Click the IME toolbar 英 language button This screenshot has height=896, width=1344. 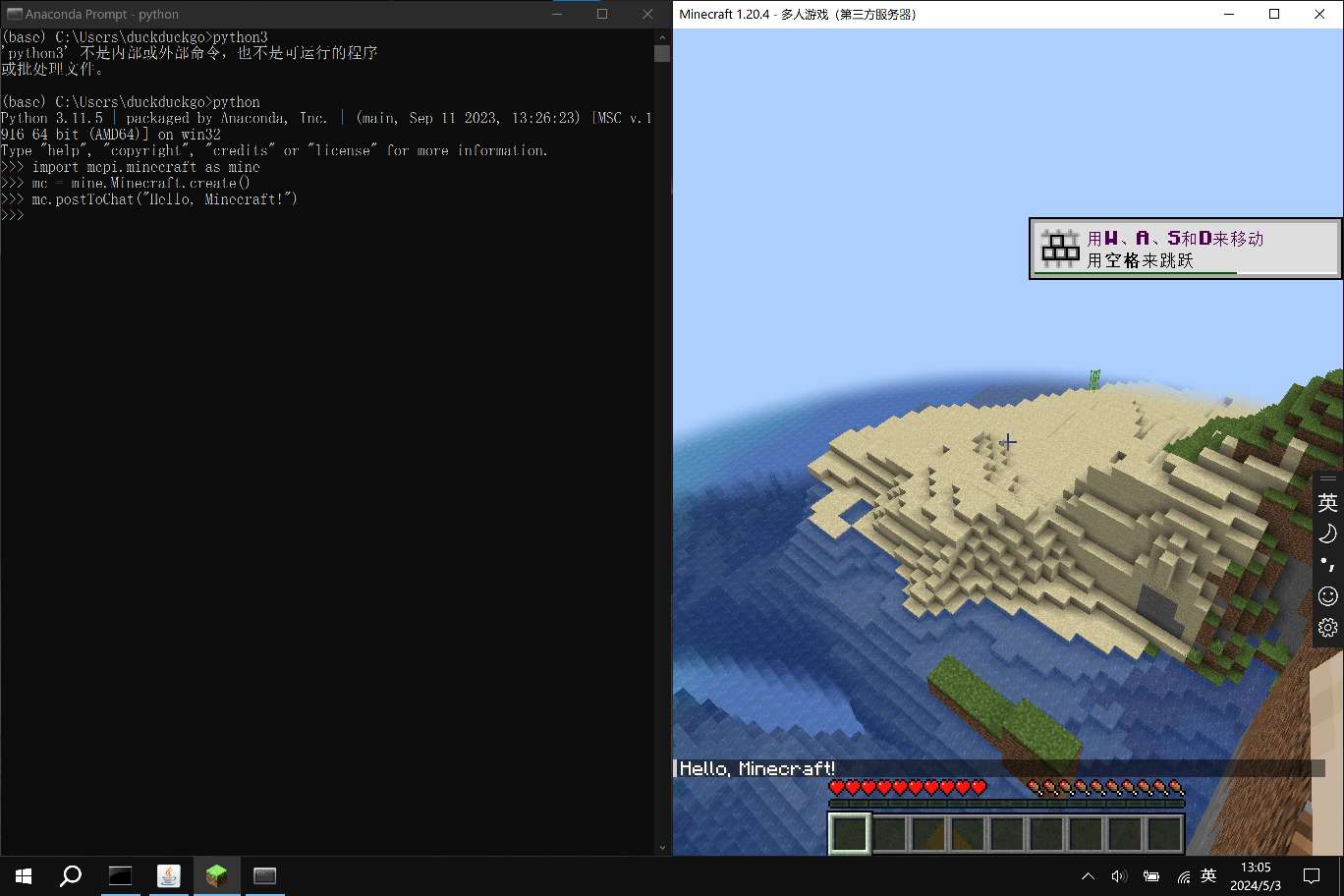click(1328, 502)
